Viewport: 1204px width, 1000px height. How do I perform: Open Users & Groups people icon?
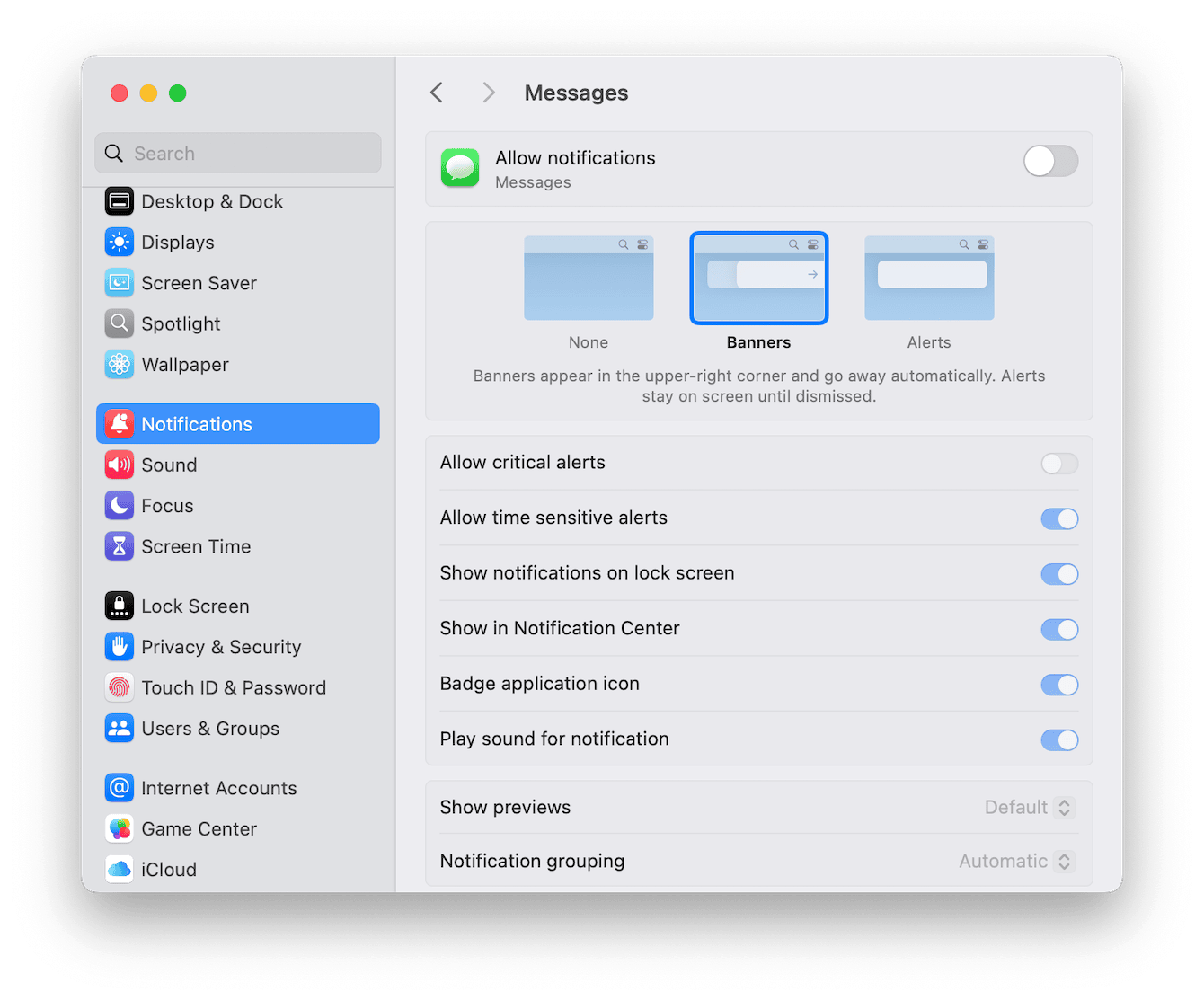click(120, 729)
